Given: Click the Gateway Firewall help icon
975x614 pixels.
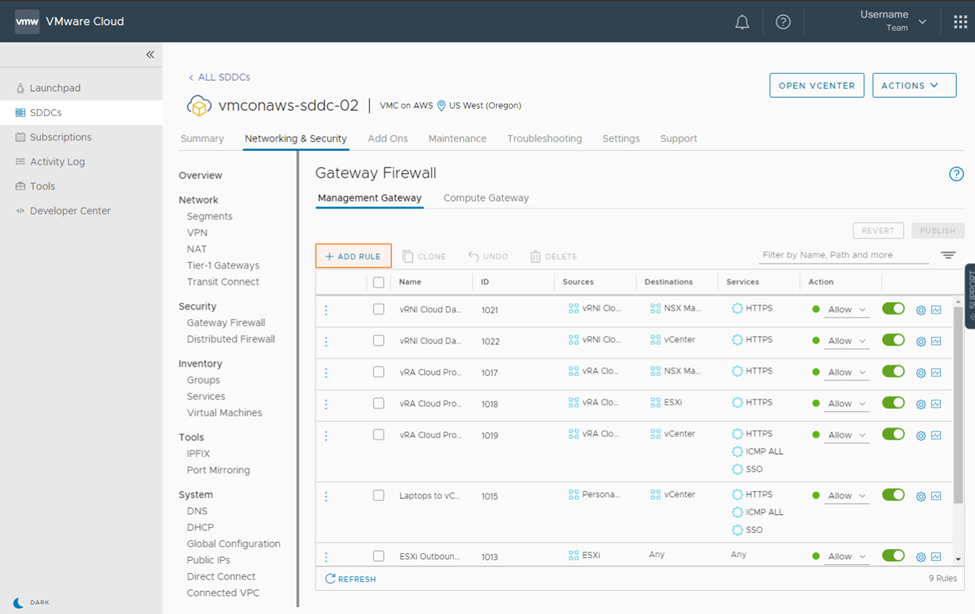Looking at the screenshot, I should pos(956,174).
